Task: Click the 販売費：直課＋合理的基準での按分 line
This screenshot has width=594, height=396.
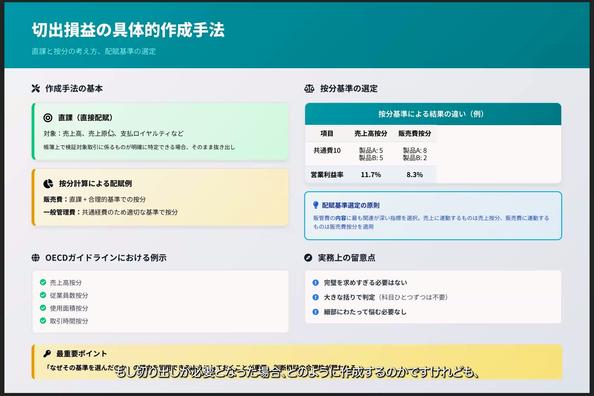Action: coord(94,199)
